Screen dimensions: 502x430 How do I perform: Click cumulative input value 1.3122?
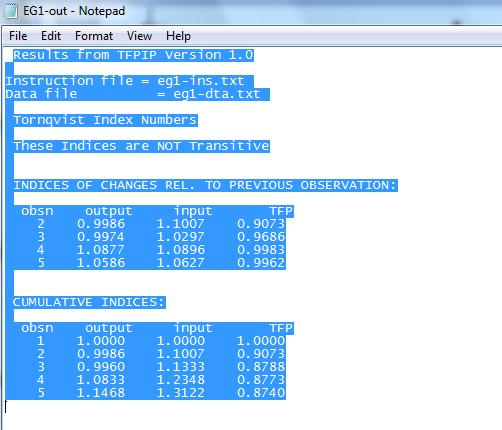[181, 393]
